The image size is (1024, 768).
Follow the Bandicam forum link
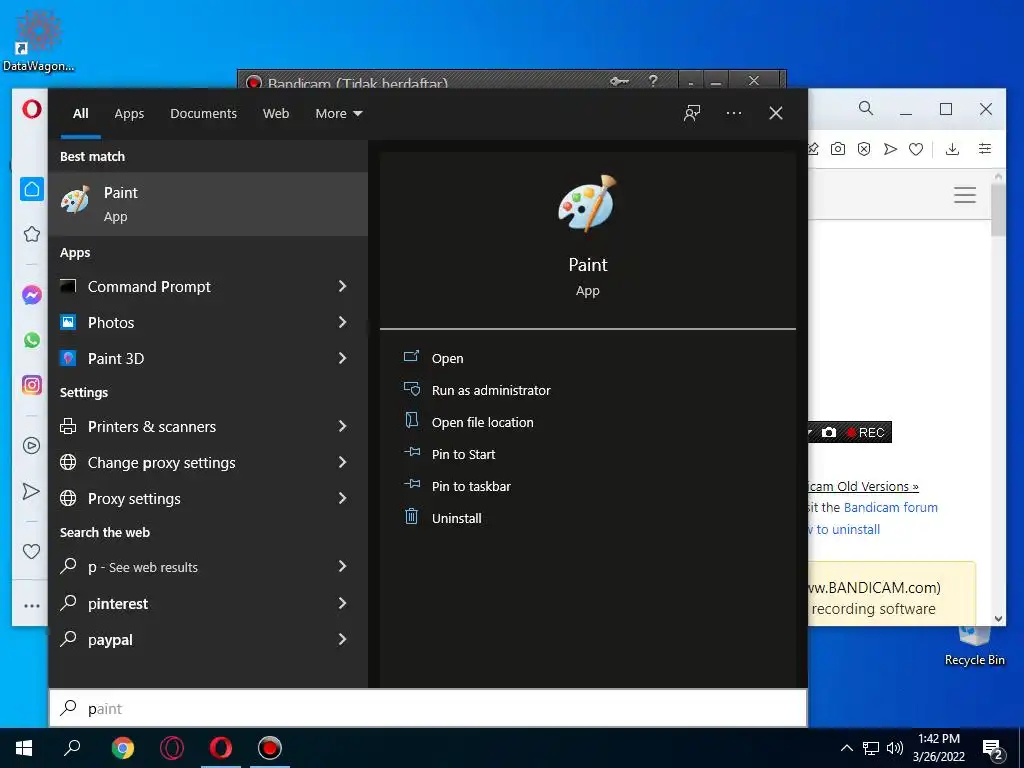point(890,507)
